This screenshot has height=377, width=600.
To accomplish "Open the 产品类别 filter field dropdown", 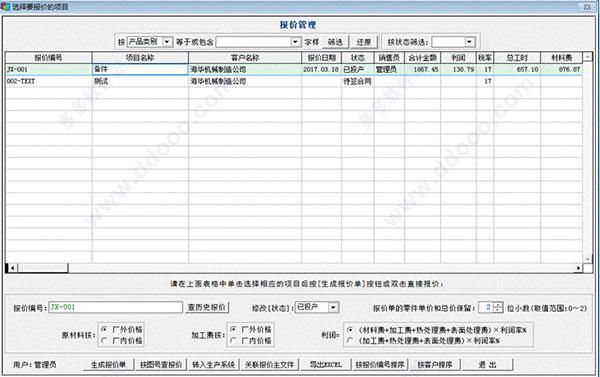I will (167, 42).
